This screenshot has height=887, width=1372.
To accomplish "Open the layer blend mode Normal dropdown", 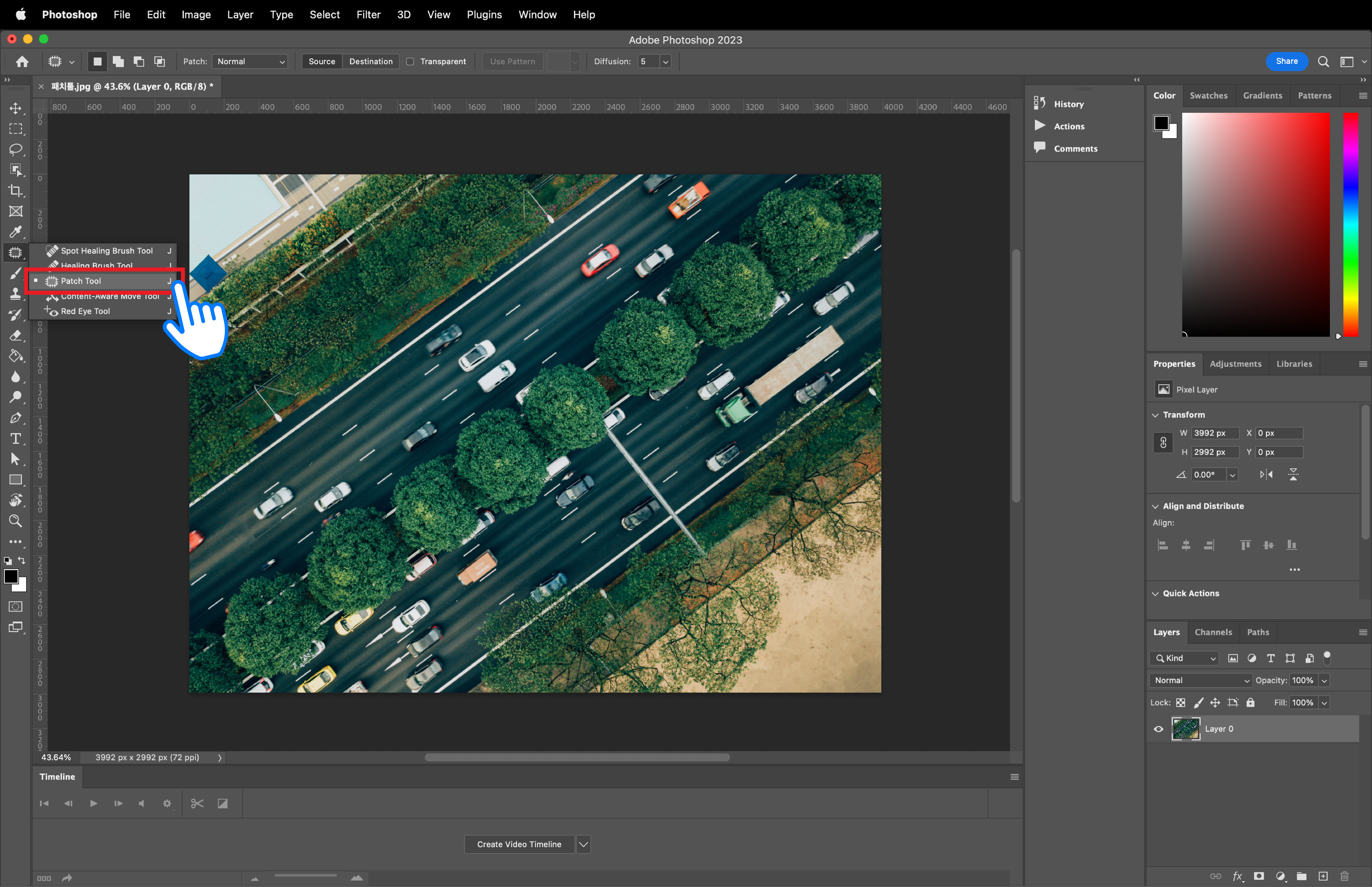I will (1200, 680).
